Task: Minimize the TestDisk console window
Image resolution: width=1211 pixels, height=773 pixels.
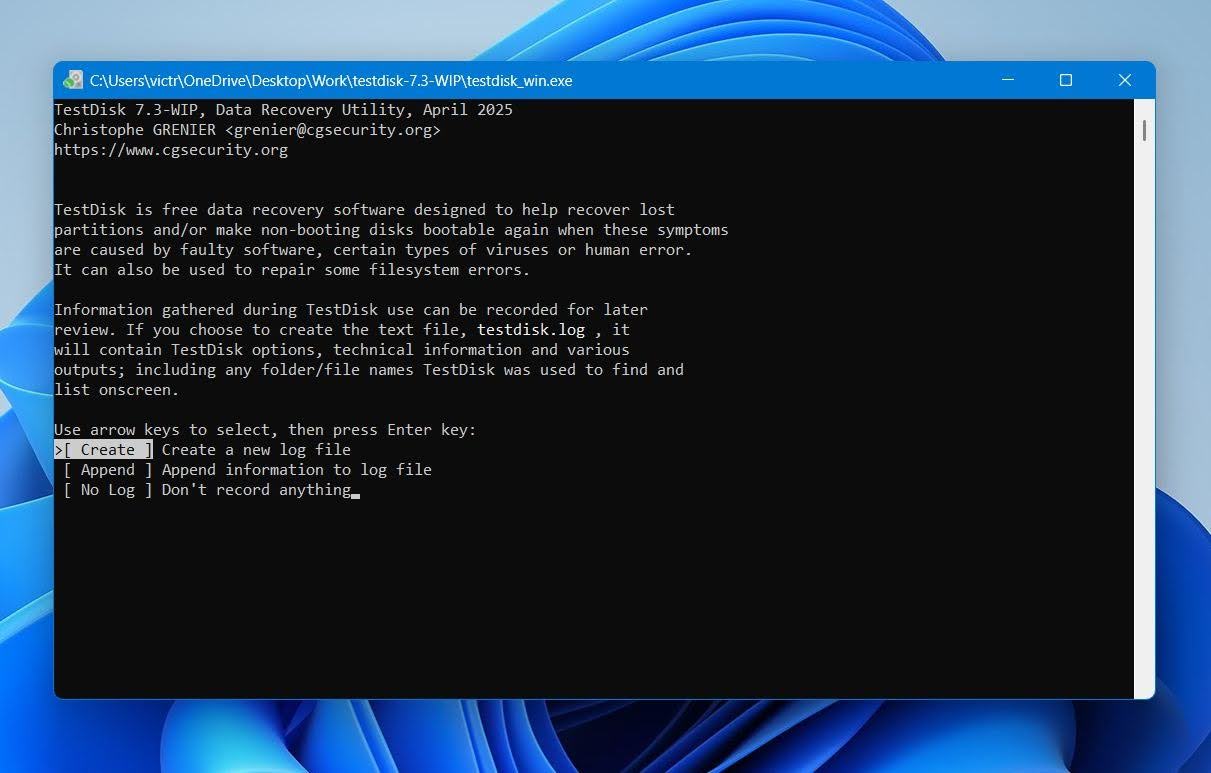Action: (x=1007, y=80)
